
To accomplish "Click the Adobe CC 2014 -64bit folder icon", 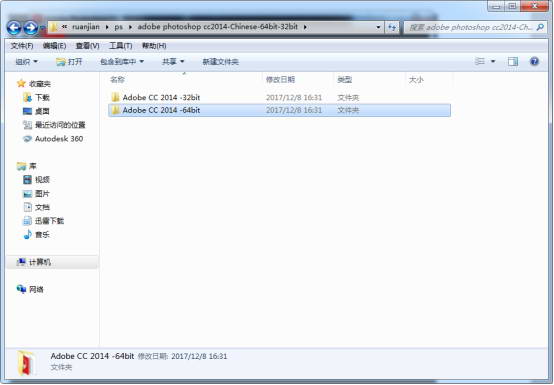I will coord(115,110).
